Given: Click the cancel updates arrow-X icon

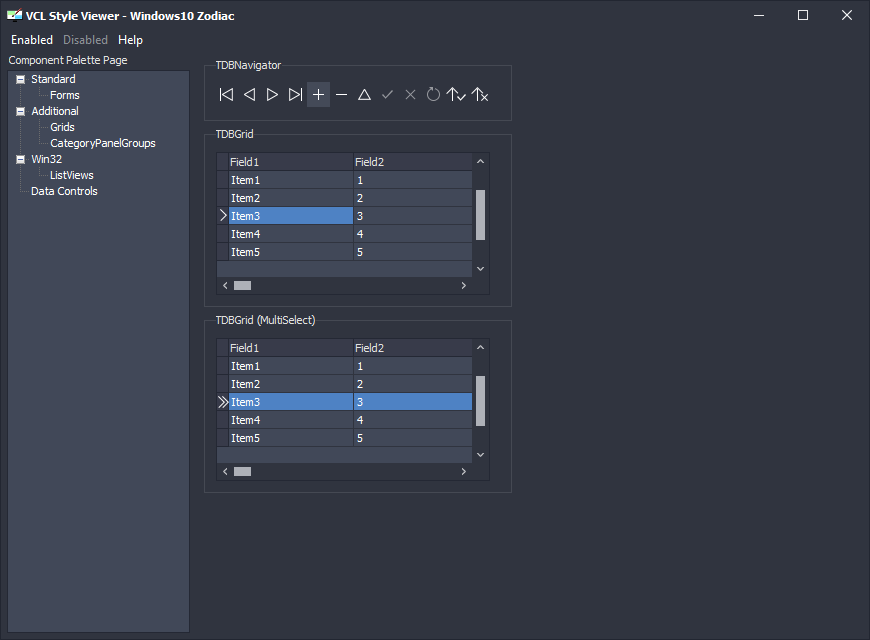Looking at the screenshot, I should click(x=480, y=95).
